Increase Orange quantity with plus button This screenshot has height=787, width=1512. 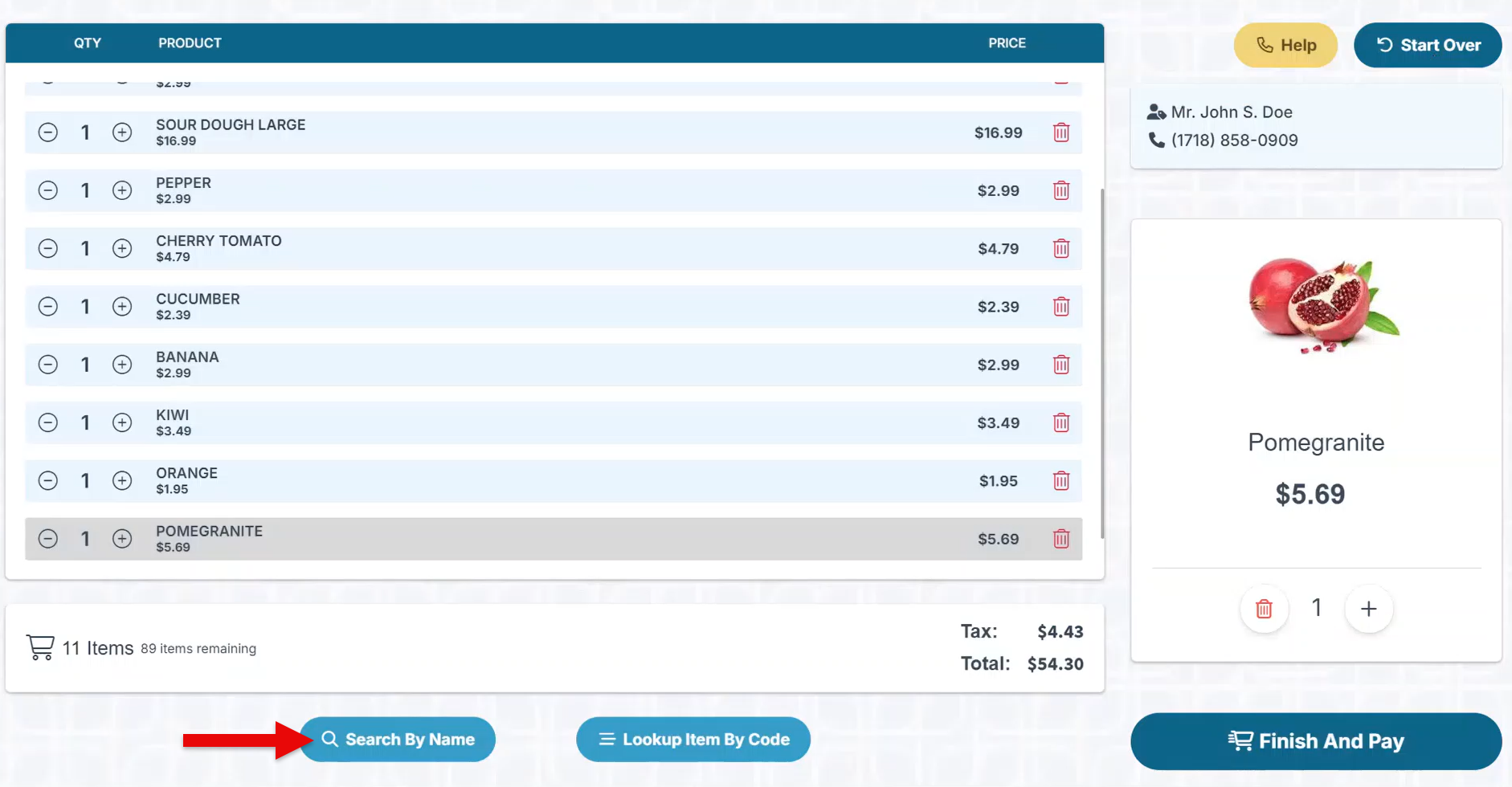tap(122, 481)
